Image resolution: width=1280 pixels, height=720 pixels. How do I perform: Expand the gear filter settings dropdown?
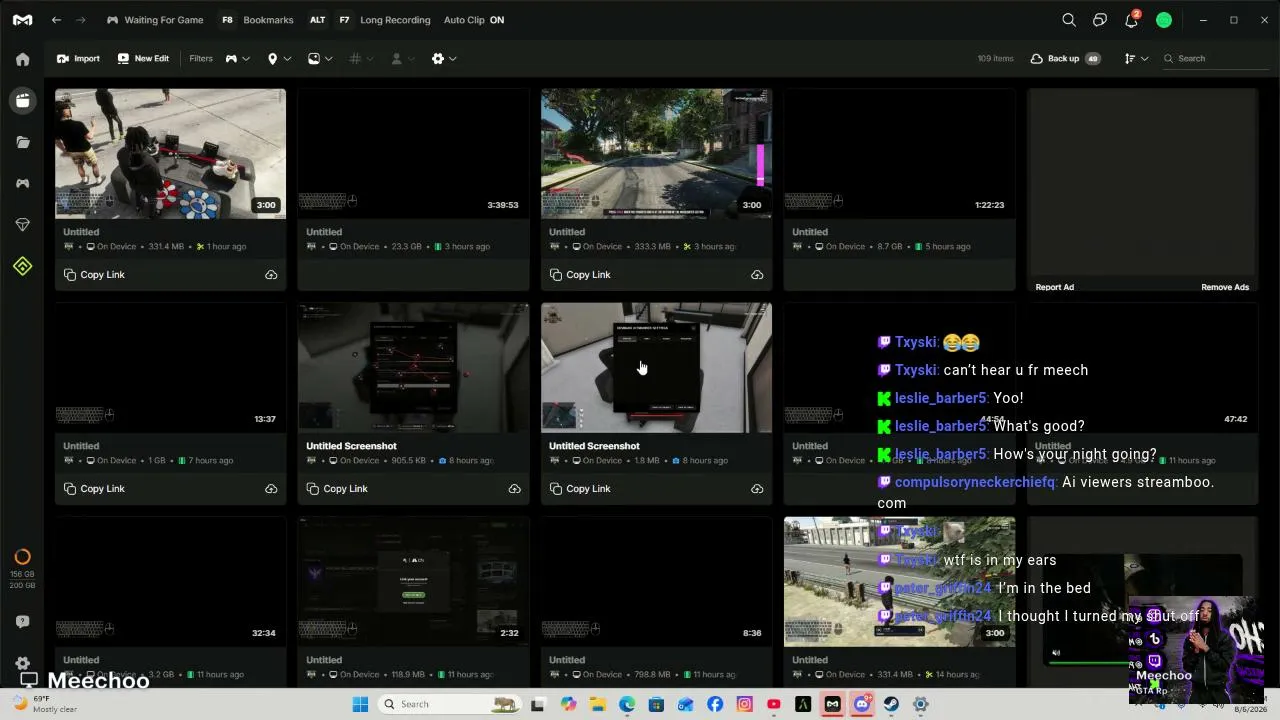pyautogui.click(x=444, y=59)
